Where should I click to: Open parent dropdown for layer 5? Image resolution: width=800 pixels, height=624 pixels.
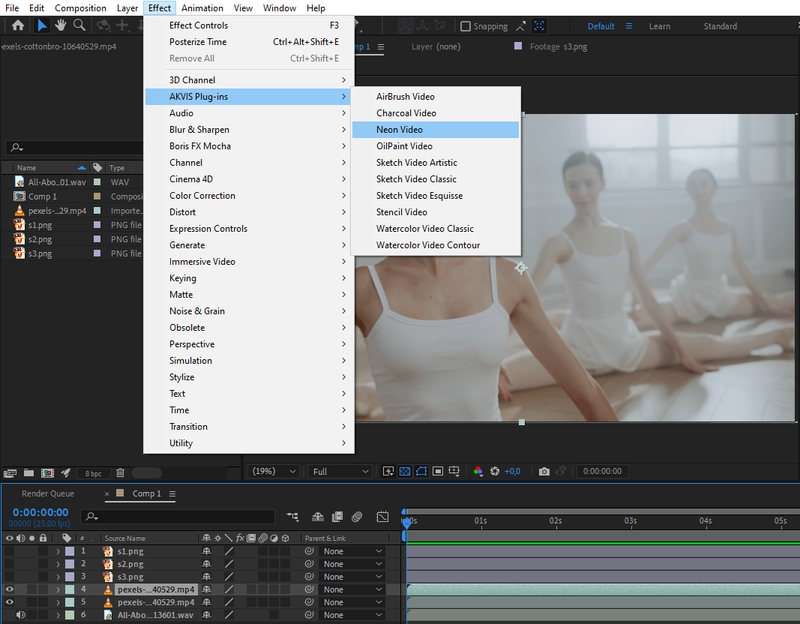point(352,602)
